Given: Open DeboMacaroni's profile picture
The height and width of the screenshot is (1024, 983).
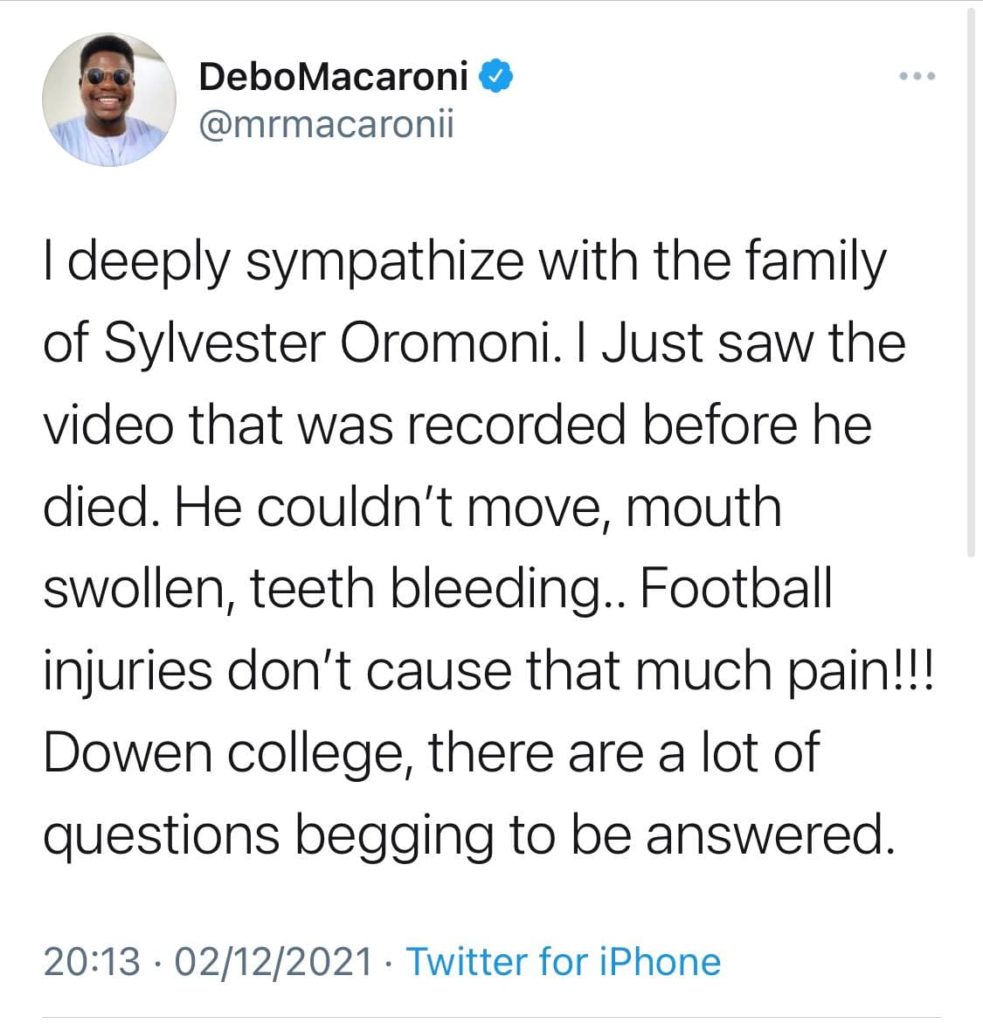Looking at the screenshot, I should (110, 100).
